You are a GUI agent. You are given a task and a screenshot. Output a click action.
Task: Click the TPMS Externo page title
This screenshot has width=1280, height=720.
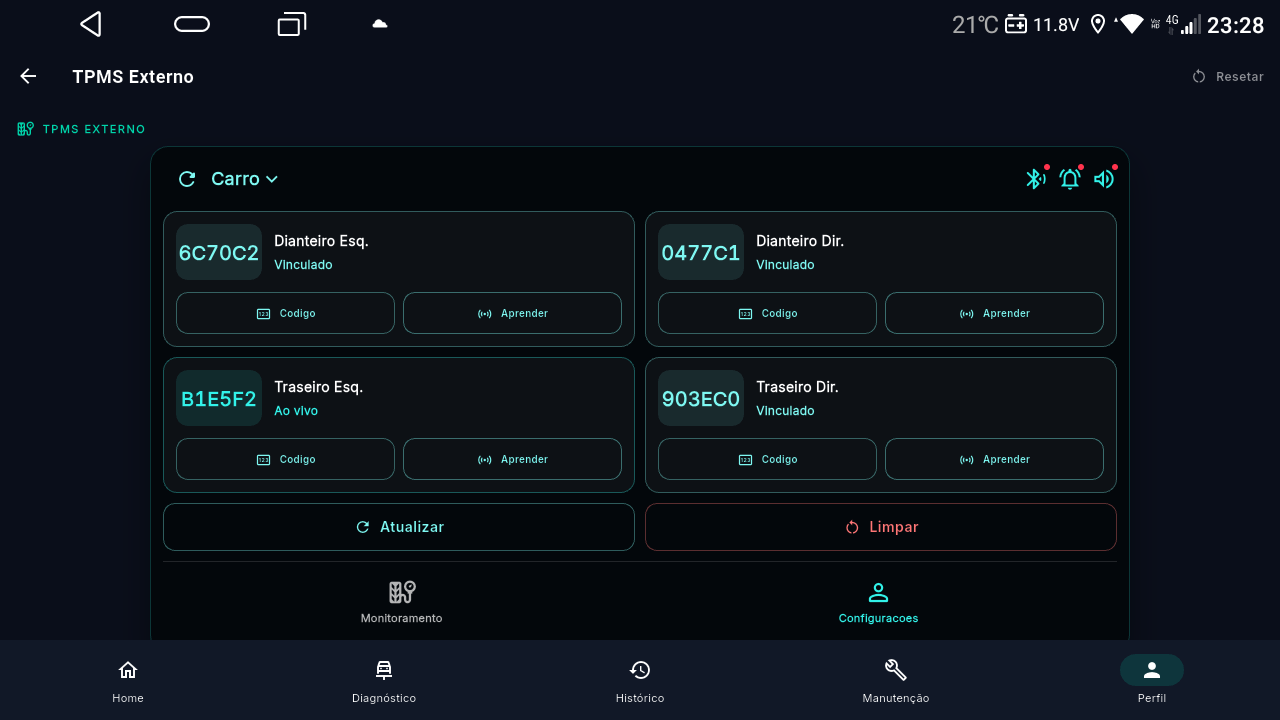(x=133, y=77)
